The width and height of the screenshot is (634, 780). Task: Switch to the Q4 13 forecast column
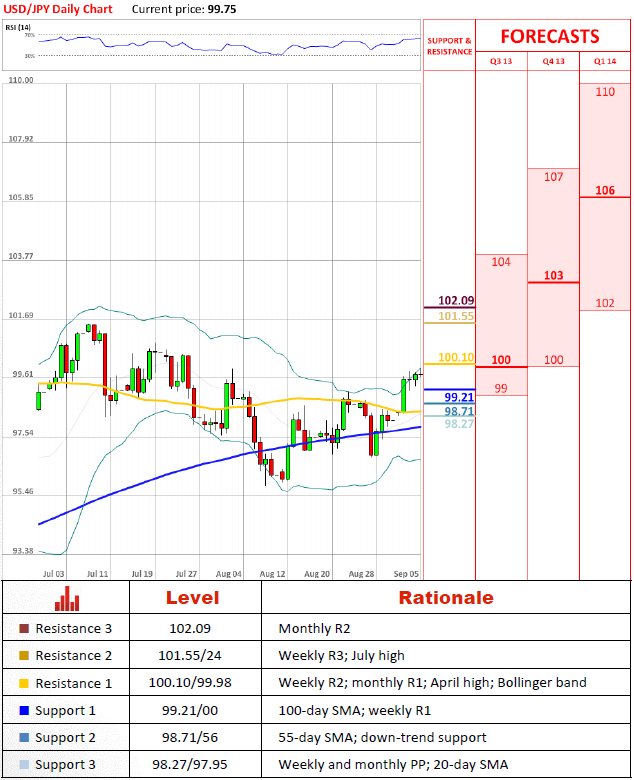553,61
